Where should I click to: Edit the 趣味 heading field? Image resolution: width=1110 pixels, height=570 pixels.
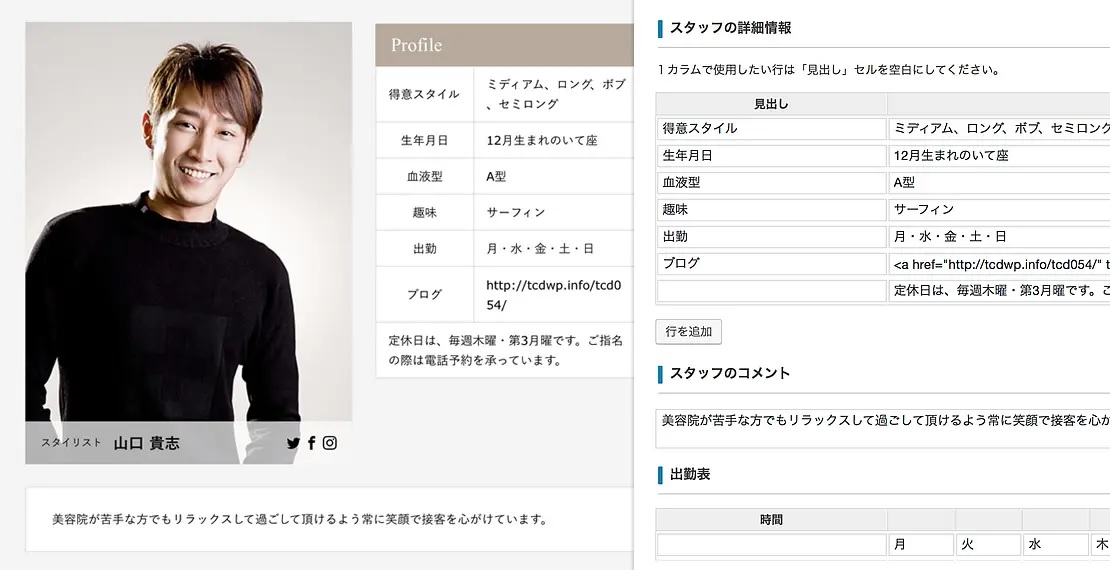[771, 210]
